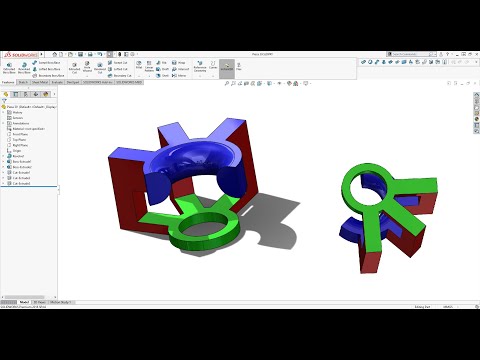The height and width of the screenshot is (360, 480).
Task: Choose Boundary Boss/Base in the ribbon
Action: (x=48, y=76)
